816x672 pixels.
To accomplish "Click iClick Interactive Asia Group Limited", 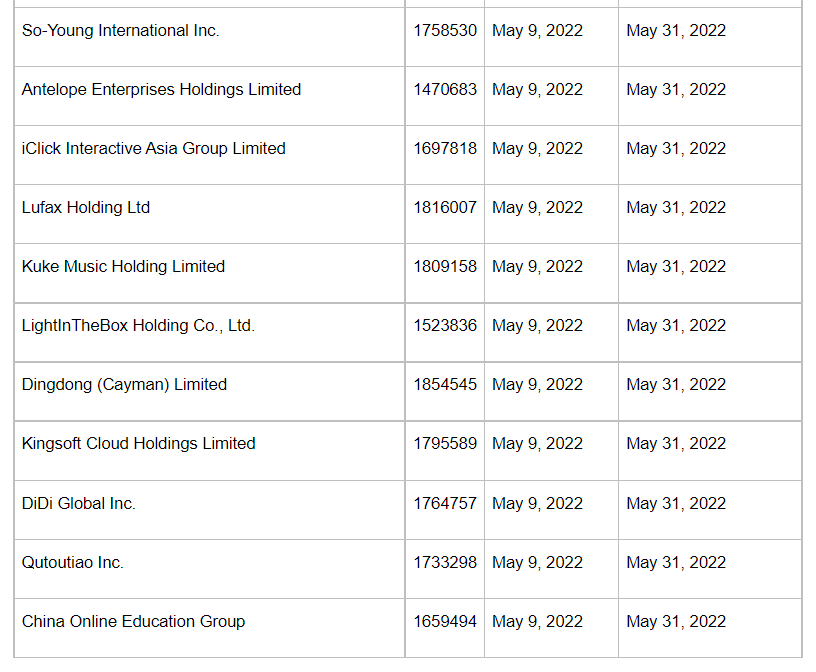I will click(154, 149).
